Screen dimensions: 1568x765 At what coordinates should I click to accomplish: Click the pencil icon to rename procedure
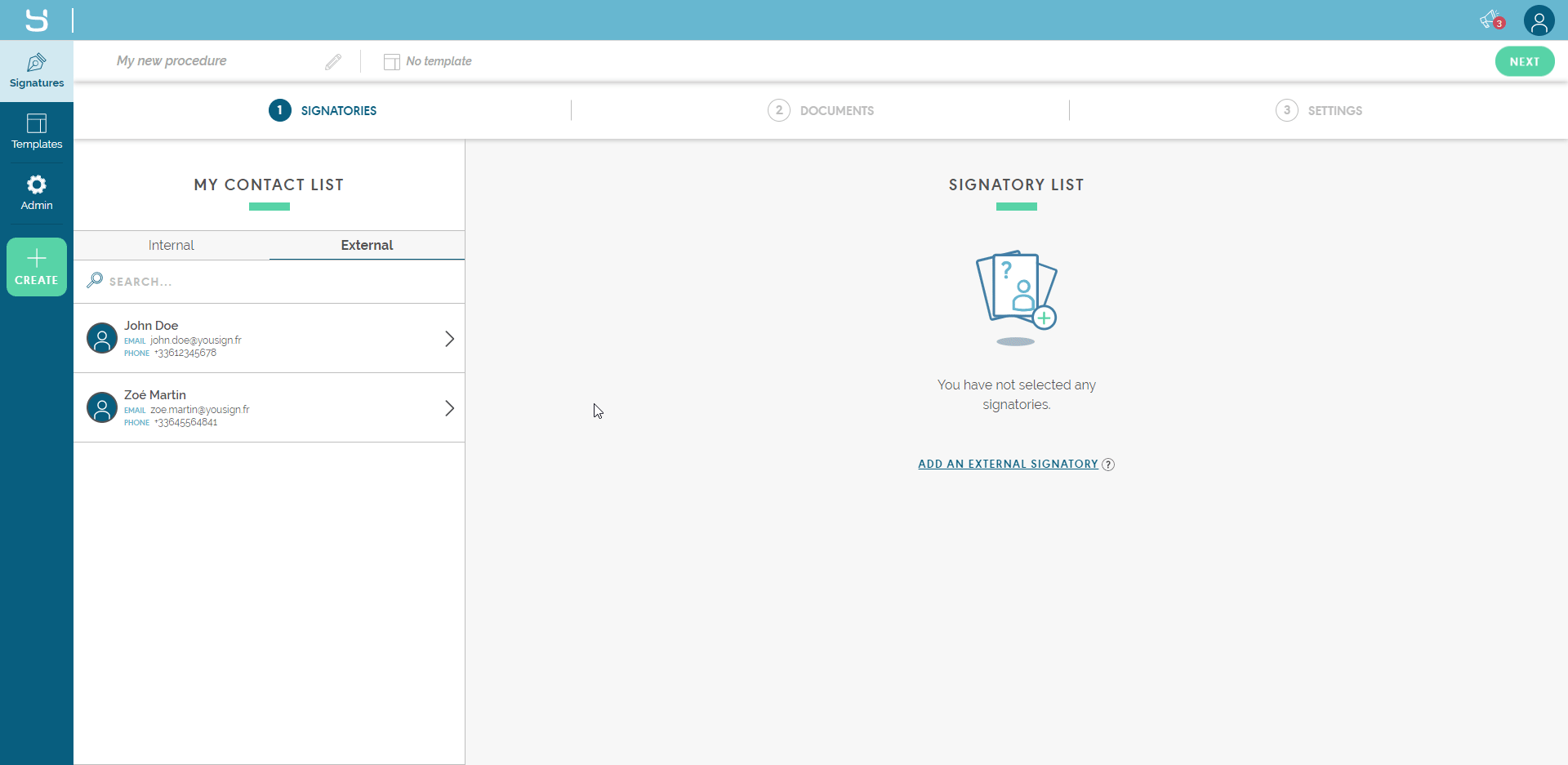(x=333, y=62)
